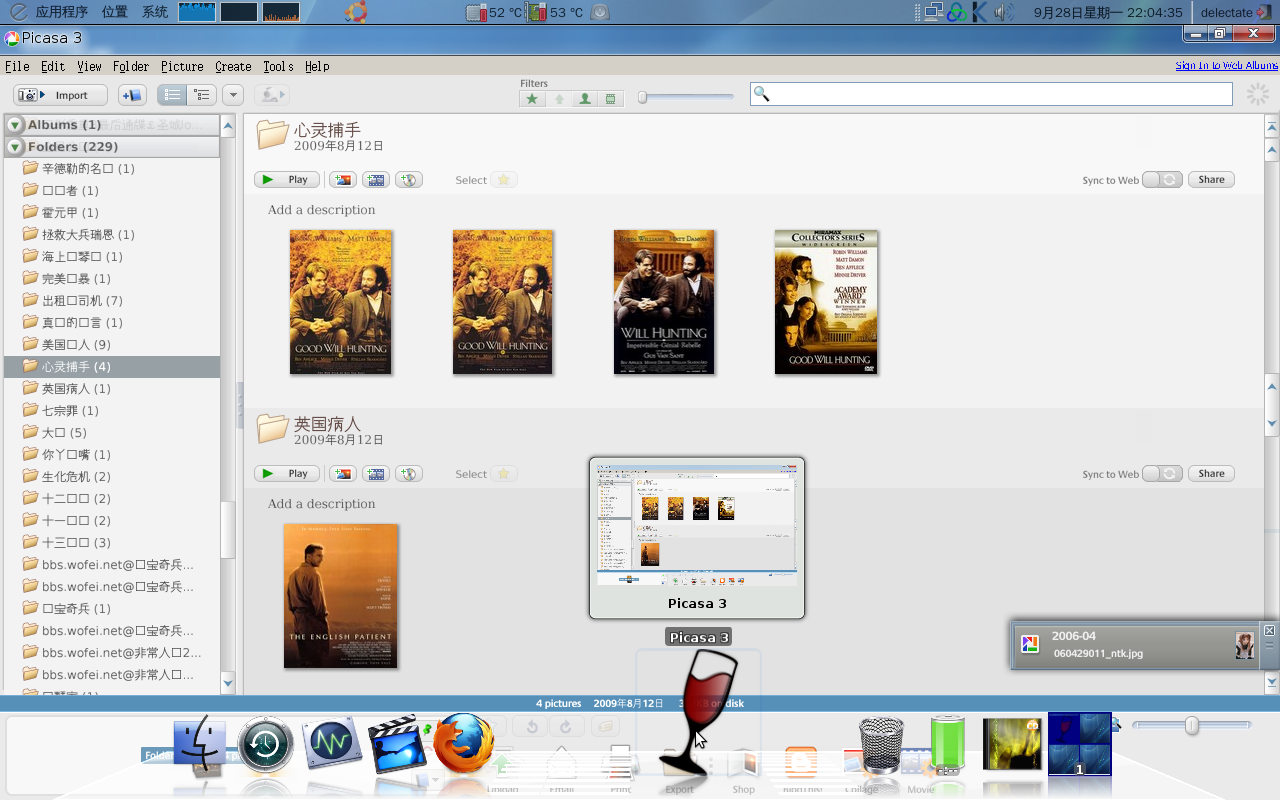The width and height of the screenshot is (1280, 800).
Task: Create movie presentation for 英国病人 folder
Action: tap(376, 474)
